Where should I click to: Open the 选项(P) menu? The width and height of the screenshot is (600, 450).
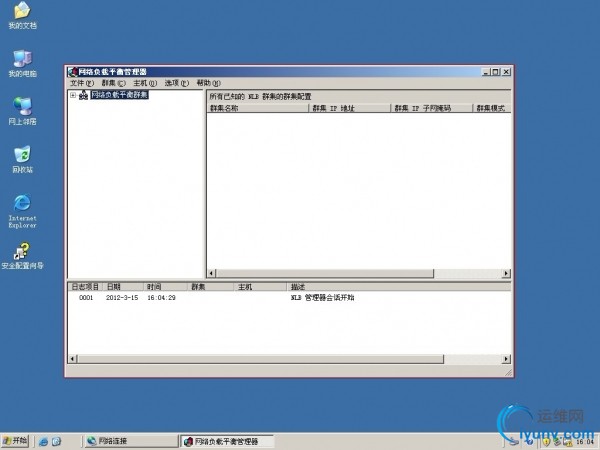176,83
